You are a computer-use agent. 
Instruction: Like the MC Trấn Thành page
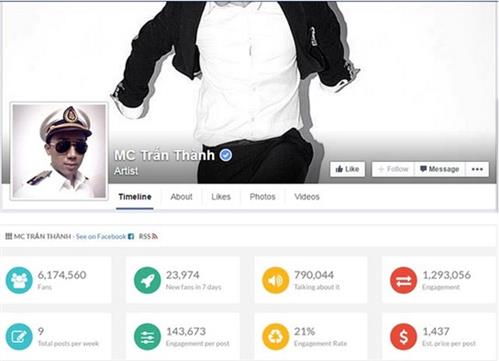click(x=347, y=169)
